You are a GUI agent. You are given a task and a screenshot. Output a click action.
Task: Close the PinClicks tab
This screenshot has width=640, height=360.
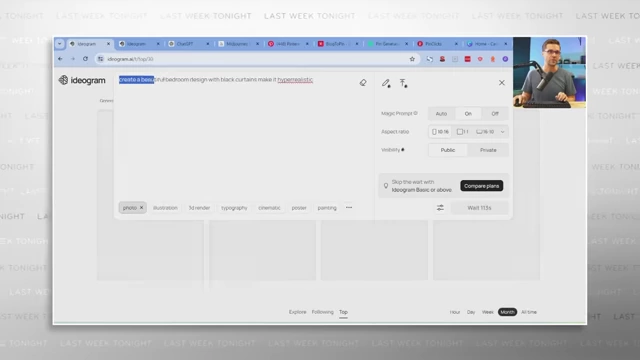[x=456, y=44]
